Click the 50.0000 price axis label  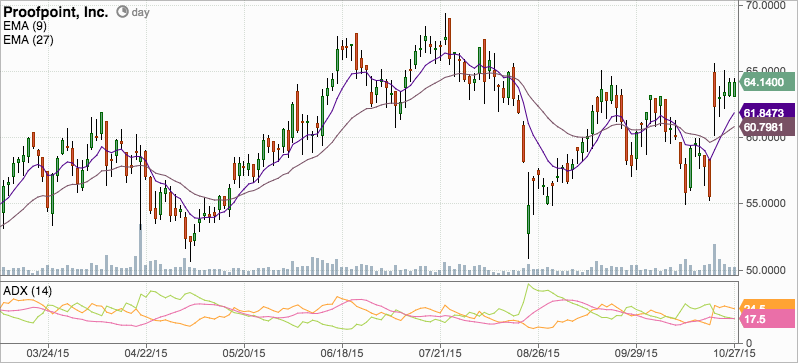766,270
